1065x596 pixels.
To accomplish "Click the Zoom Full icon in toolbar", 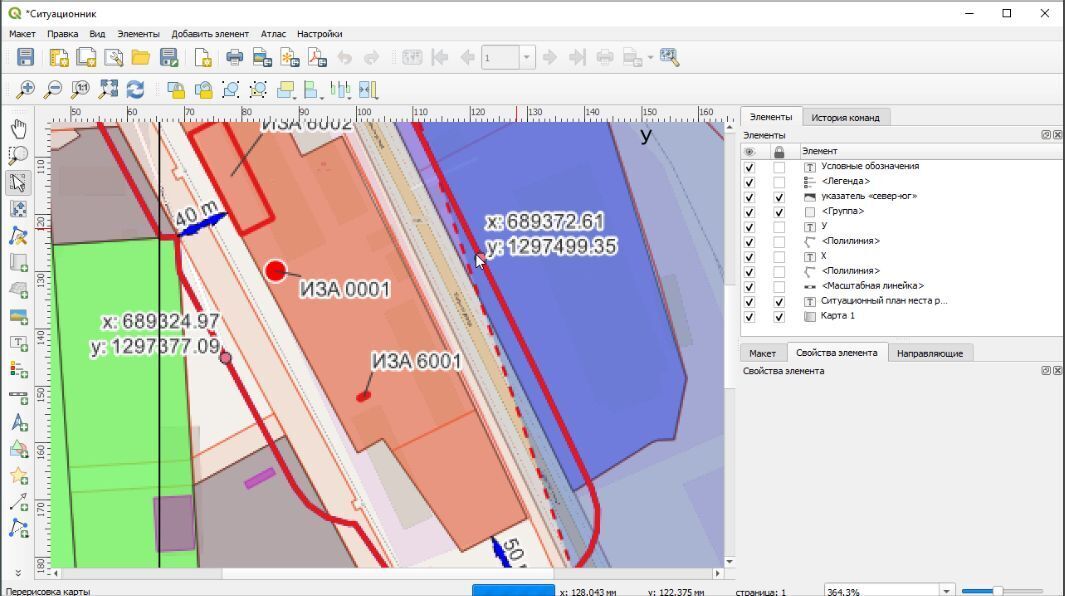I will click(x=108, y=90).
